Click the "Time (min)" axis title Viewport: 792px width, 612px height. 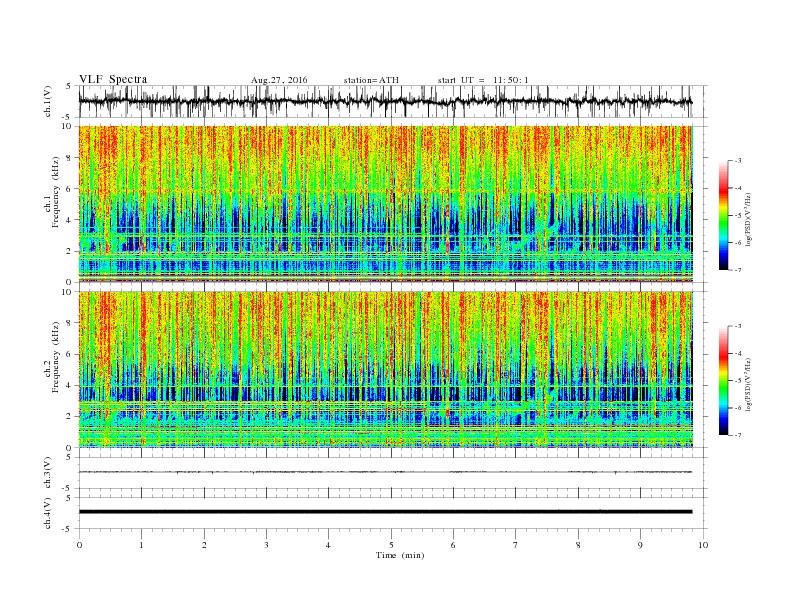[400, 555]
